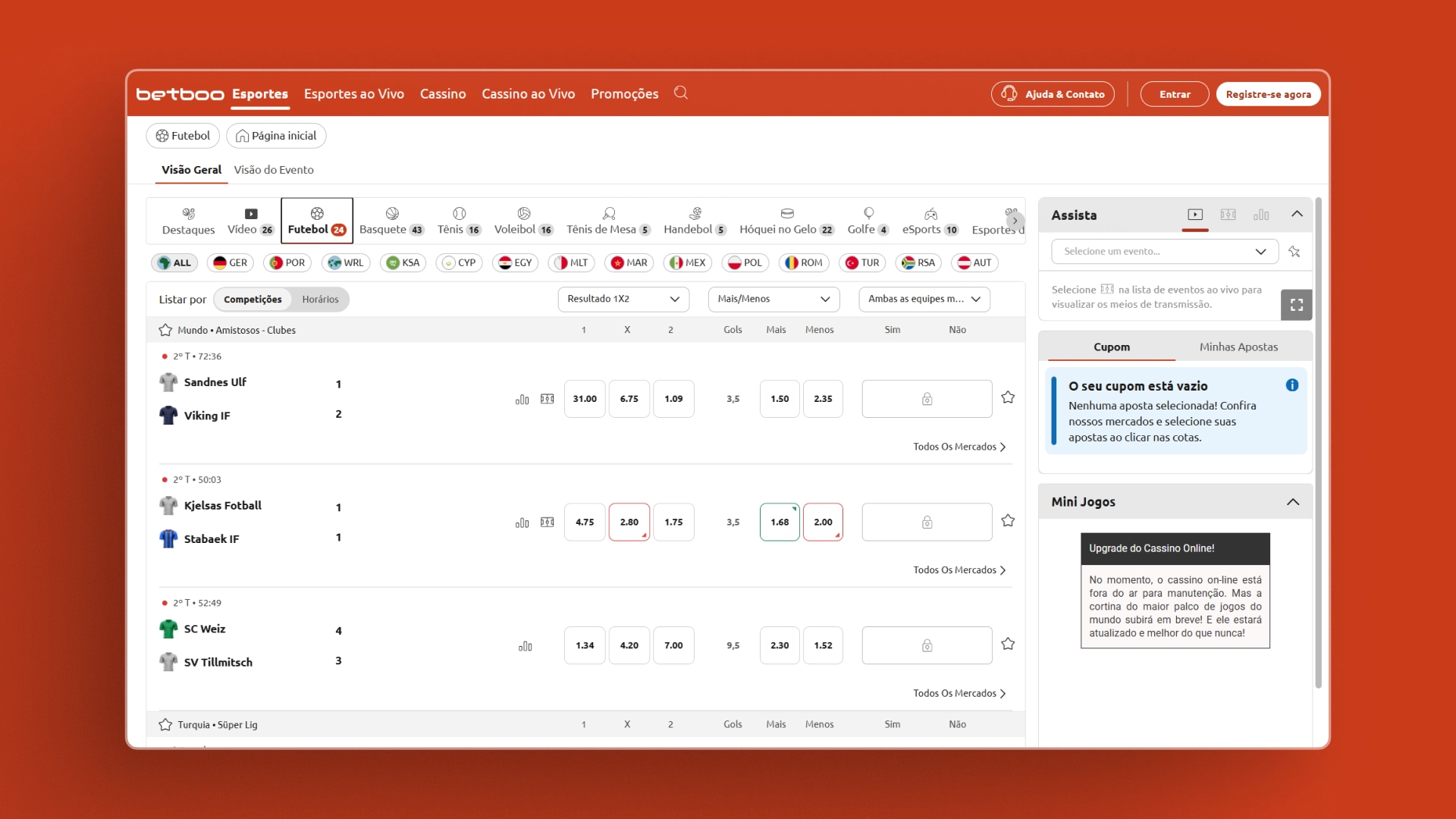1456x819 pixels.
Task: Show statistics icon for Kjelsas Fotball match
Action: point(522,522)
